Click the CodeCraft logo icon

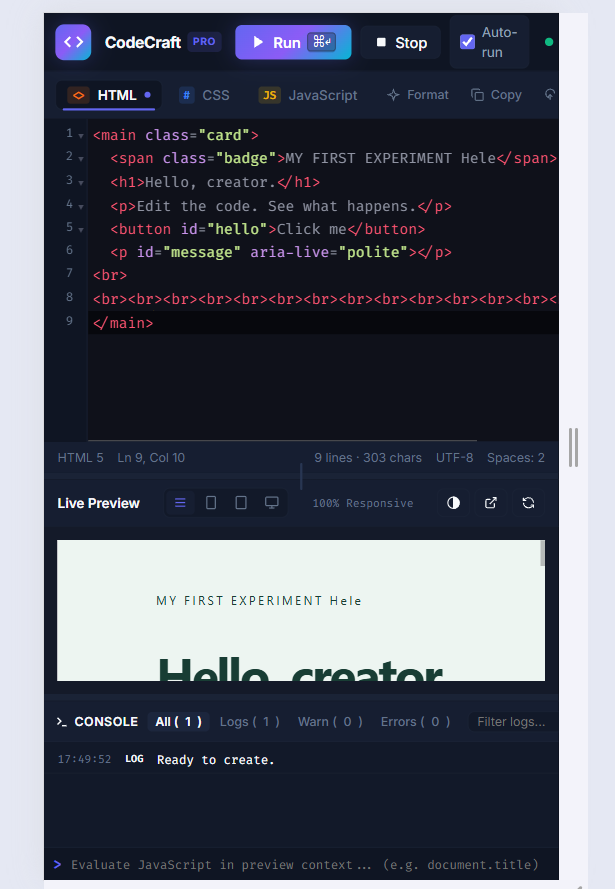[73, 42]
